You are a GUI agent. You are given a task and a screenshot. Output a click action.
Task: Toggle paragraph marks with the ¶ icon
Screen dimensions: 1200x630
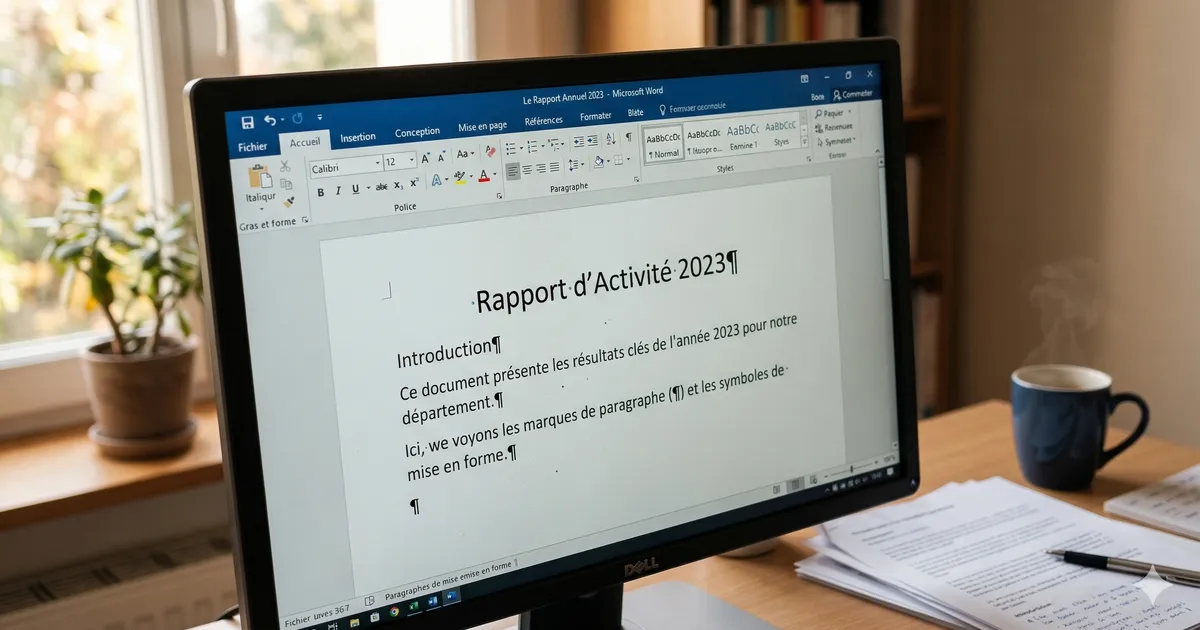click(627, 136)
